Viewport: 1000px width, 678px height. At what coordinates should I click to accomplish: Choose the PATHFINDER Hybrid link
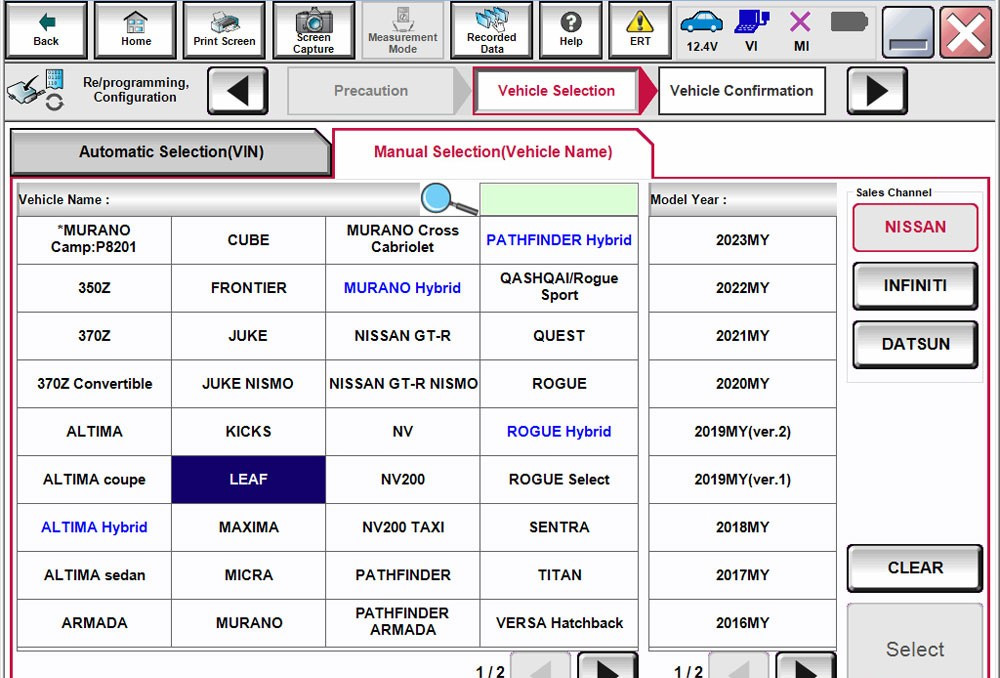click(x=559, y=240)
